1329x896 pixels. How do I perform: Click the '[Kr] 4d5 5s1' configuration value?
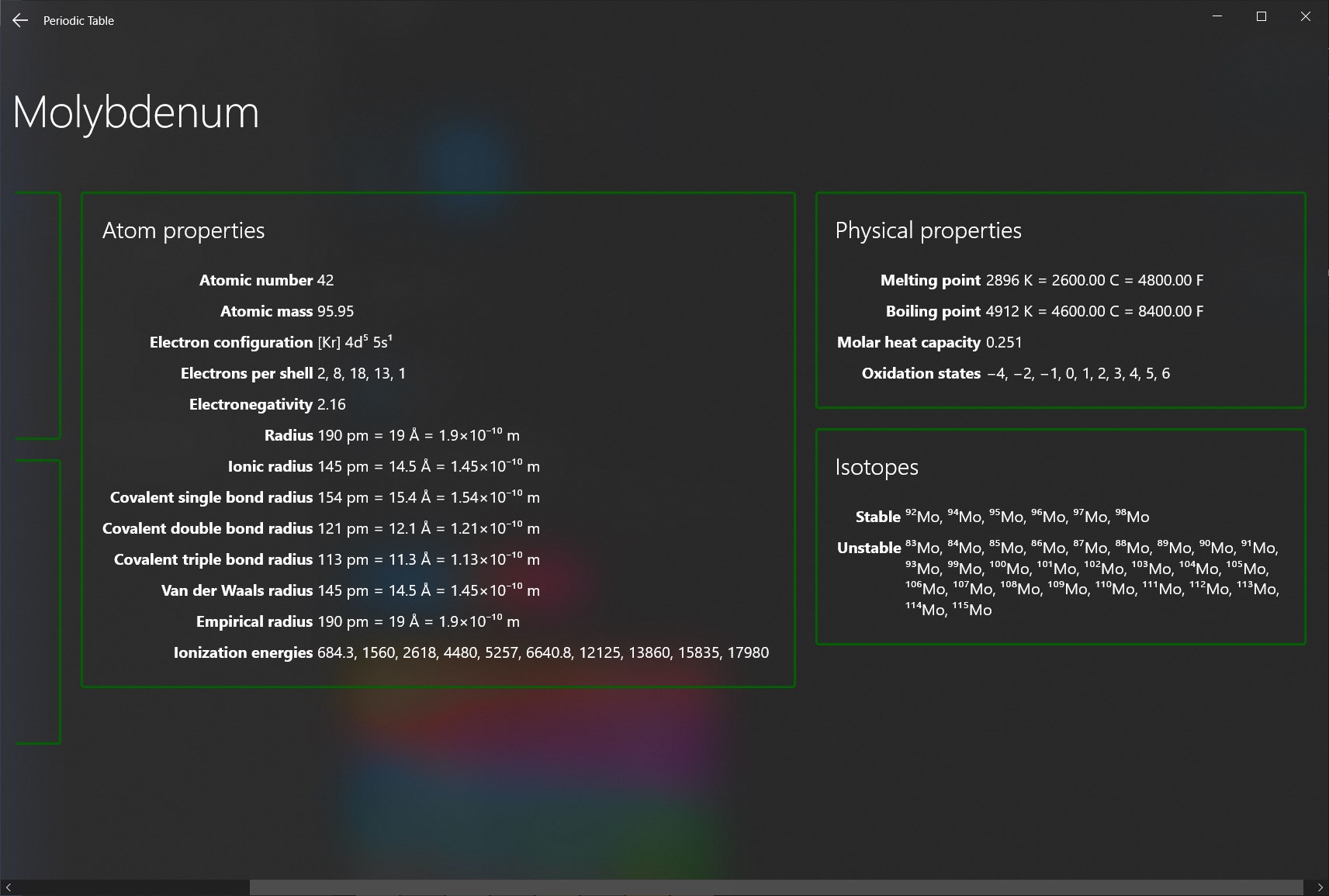point(355,341)
